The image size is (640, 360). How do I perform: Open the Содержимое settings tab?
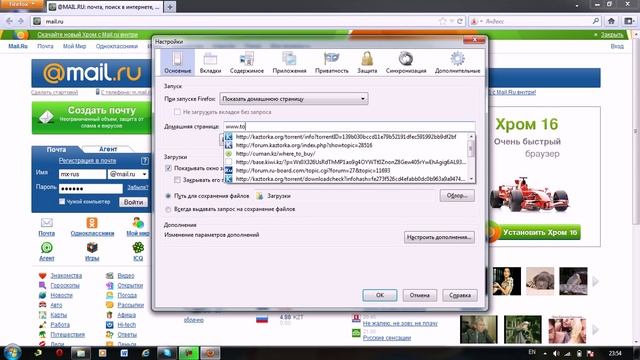click(247, 62)
